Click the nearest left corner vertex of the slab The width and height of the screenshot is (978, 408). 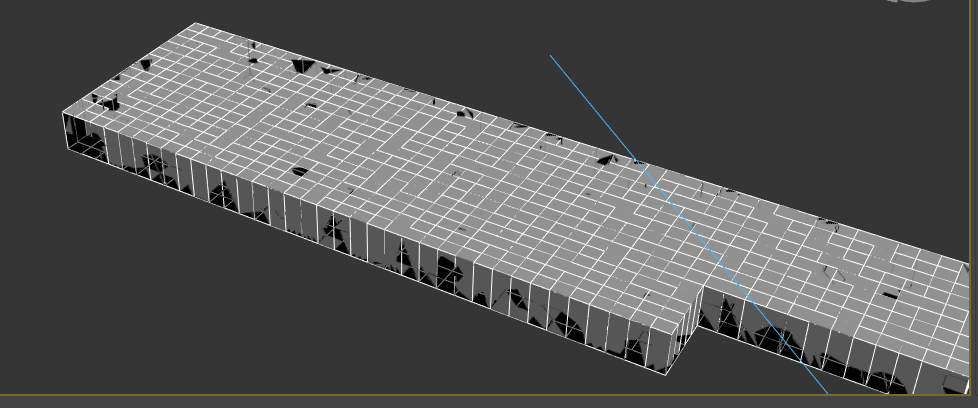pyautogui.click(x=63, y=113)
